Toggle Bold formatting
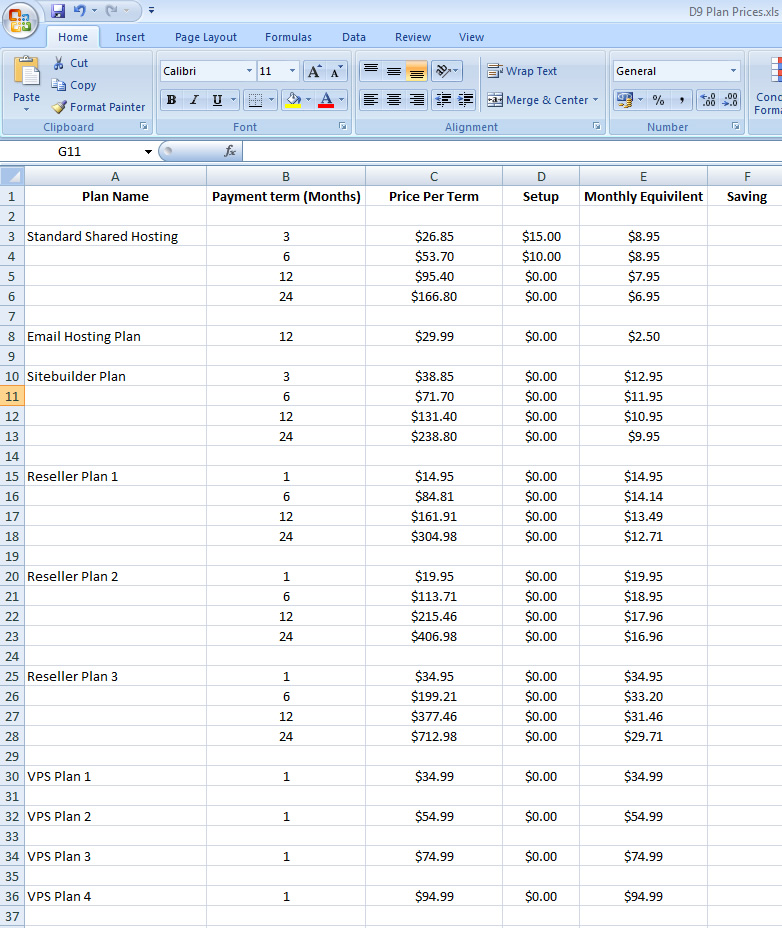The width and height of the screenshot is (782, 928). pos(171,100)
